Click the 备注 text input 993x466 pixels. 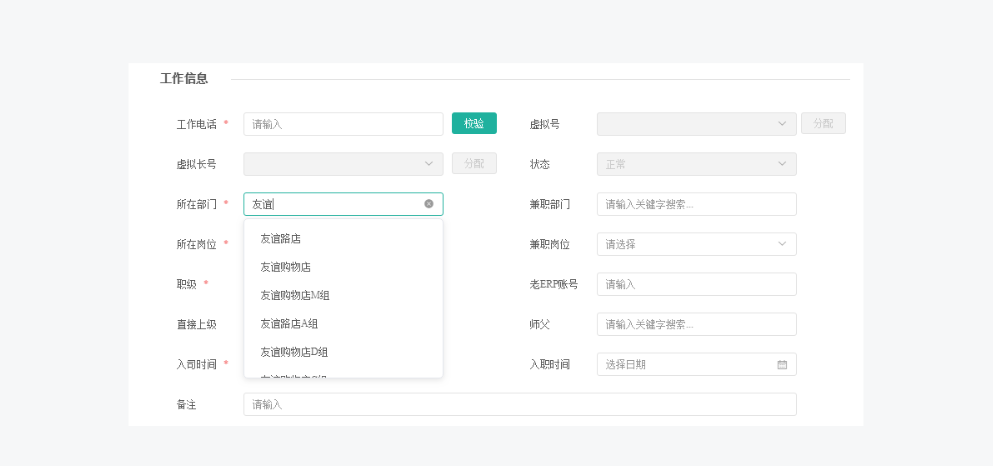[x=519, y=404]
